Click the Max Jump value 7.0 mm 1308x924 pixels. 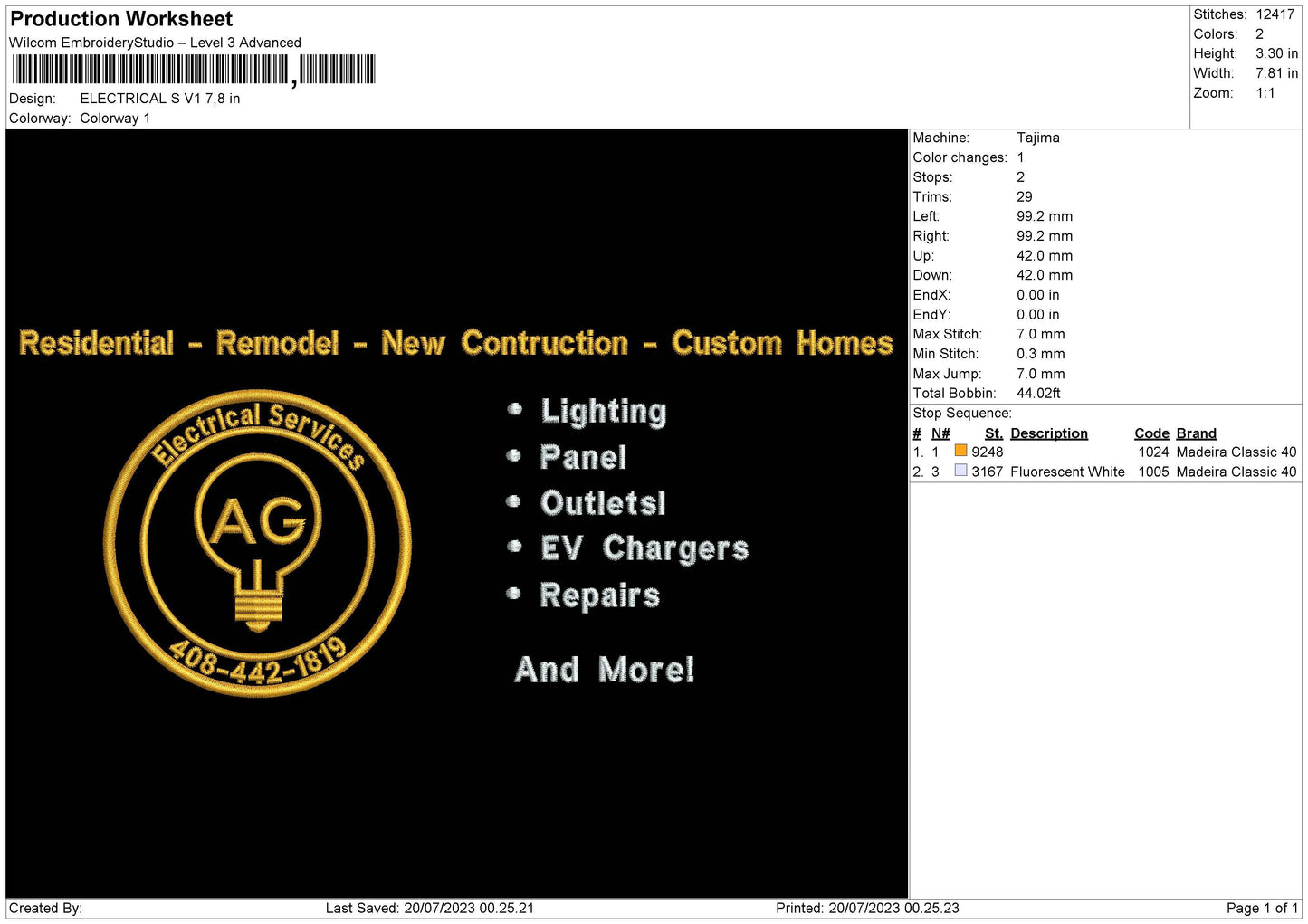(1040, 374)
